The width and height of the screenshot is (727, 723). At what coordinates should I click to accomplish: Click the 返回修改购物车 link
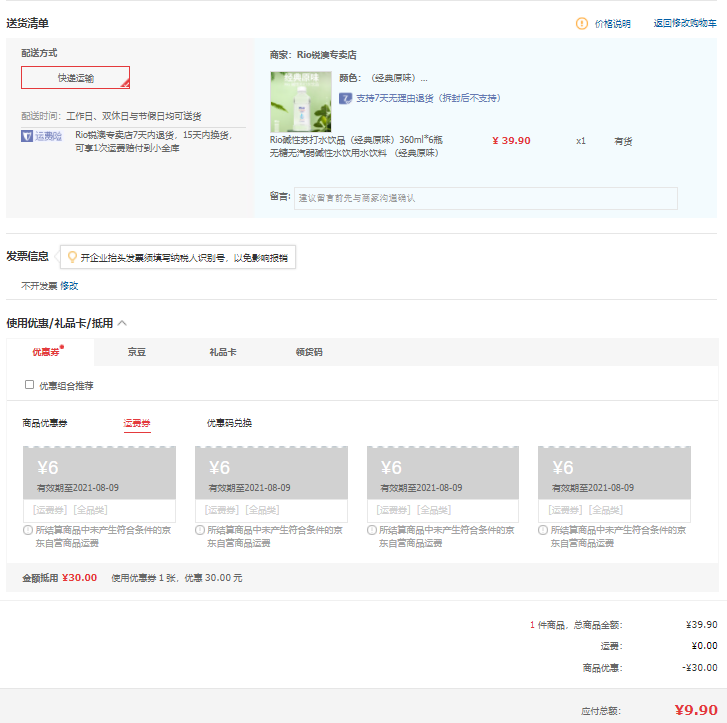[x=685, y=23]
